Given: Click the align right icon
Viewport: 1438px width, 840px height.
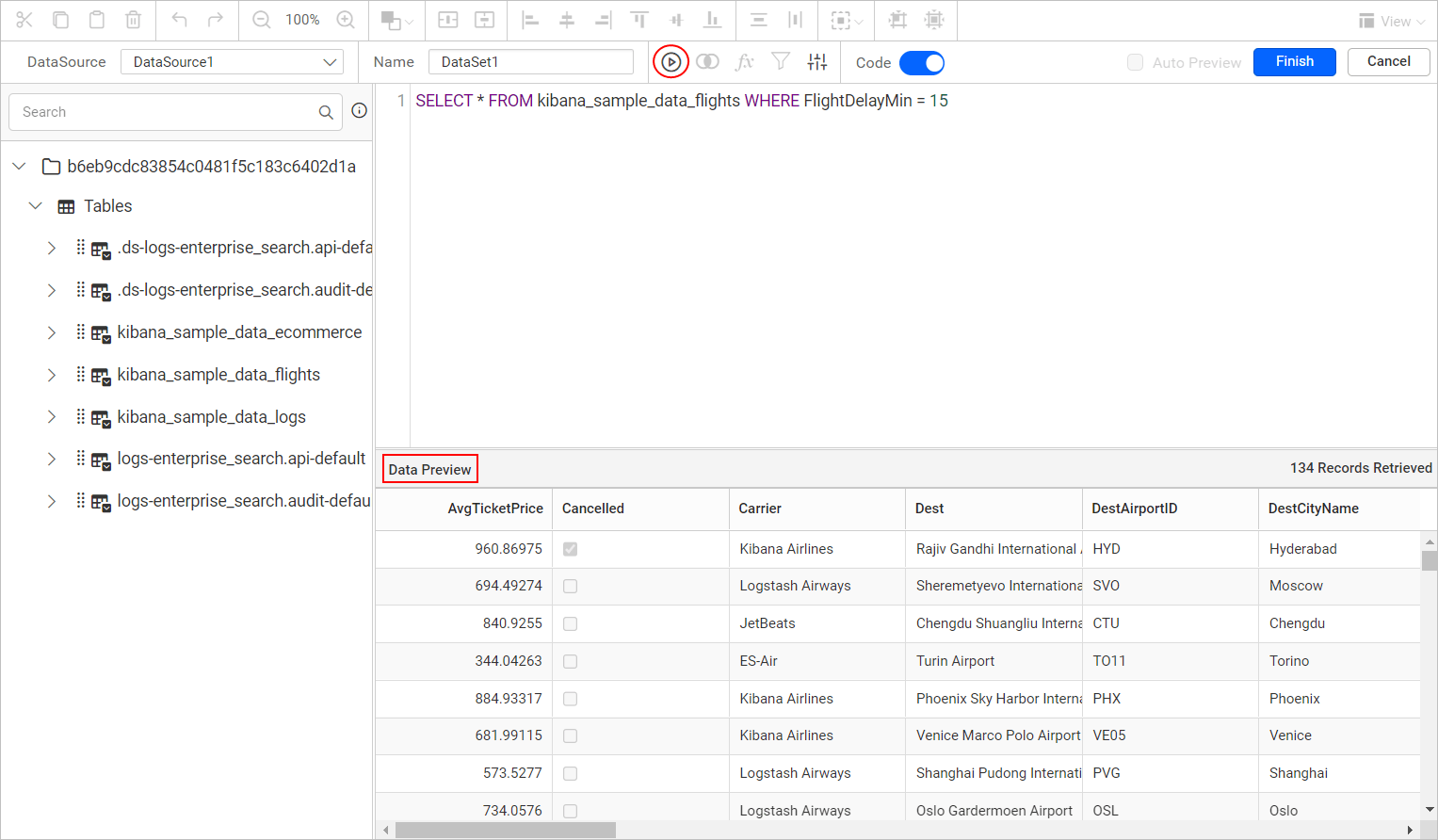Looking at the screenshot, I should click(x=603, y=20).
